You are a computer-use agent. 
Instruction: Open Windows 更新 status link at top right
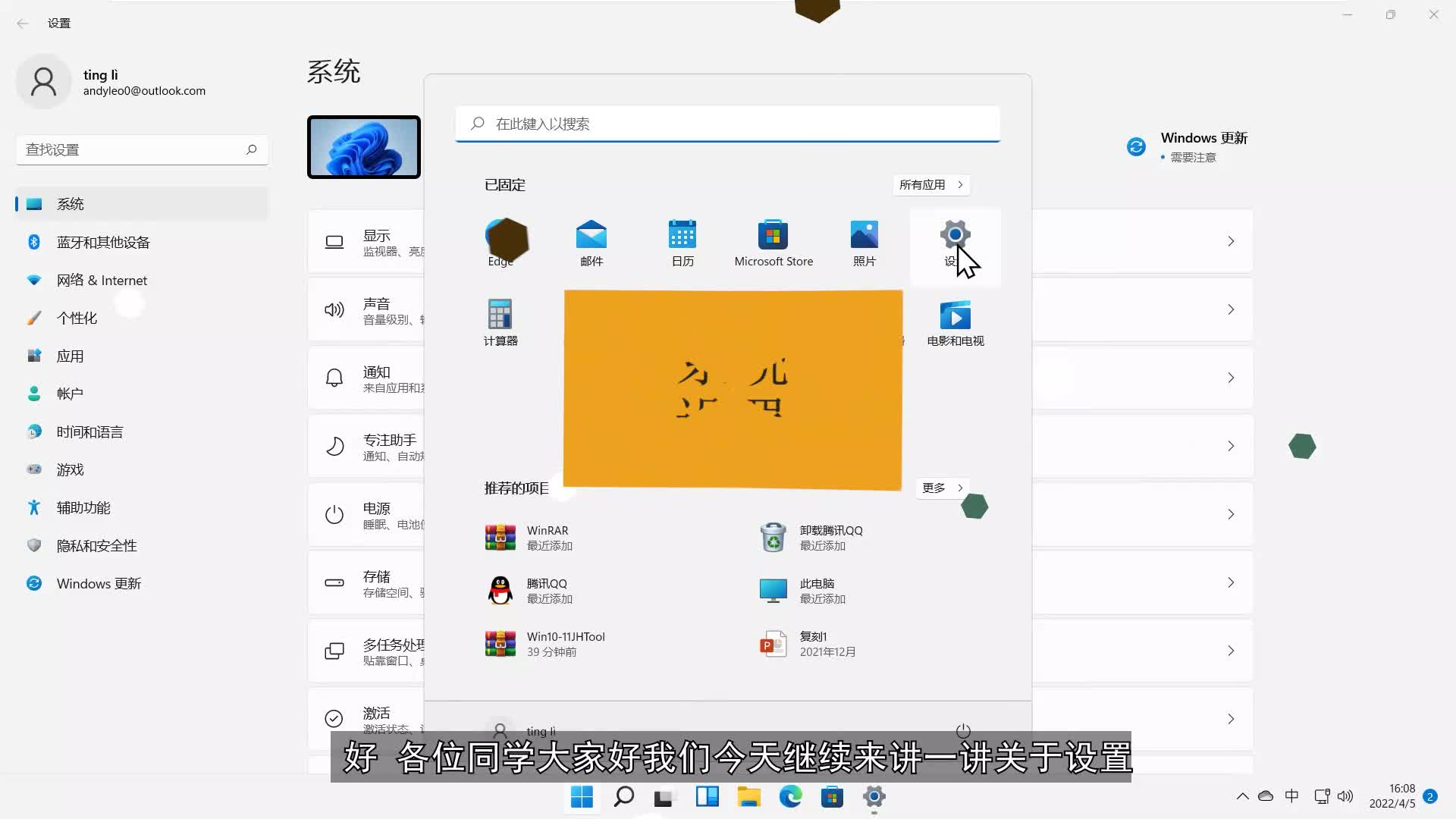coord(1187,146)
